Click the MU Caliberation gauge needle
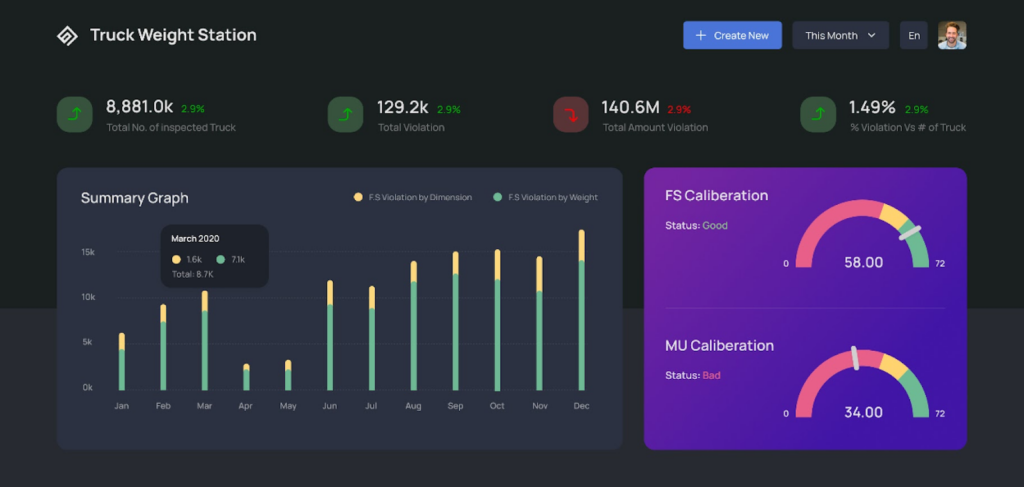 854,358
